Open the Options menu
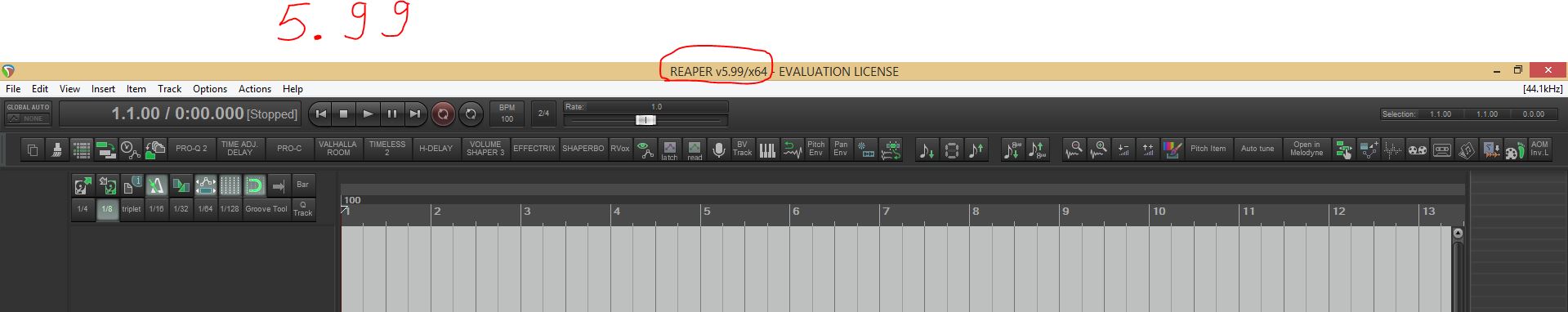 point(210,89)
